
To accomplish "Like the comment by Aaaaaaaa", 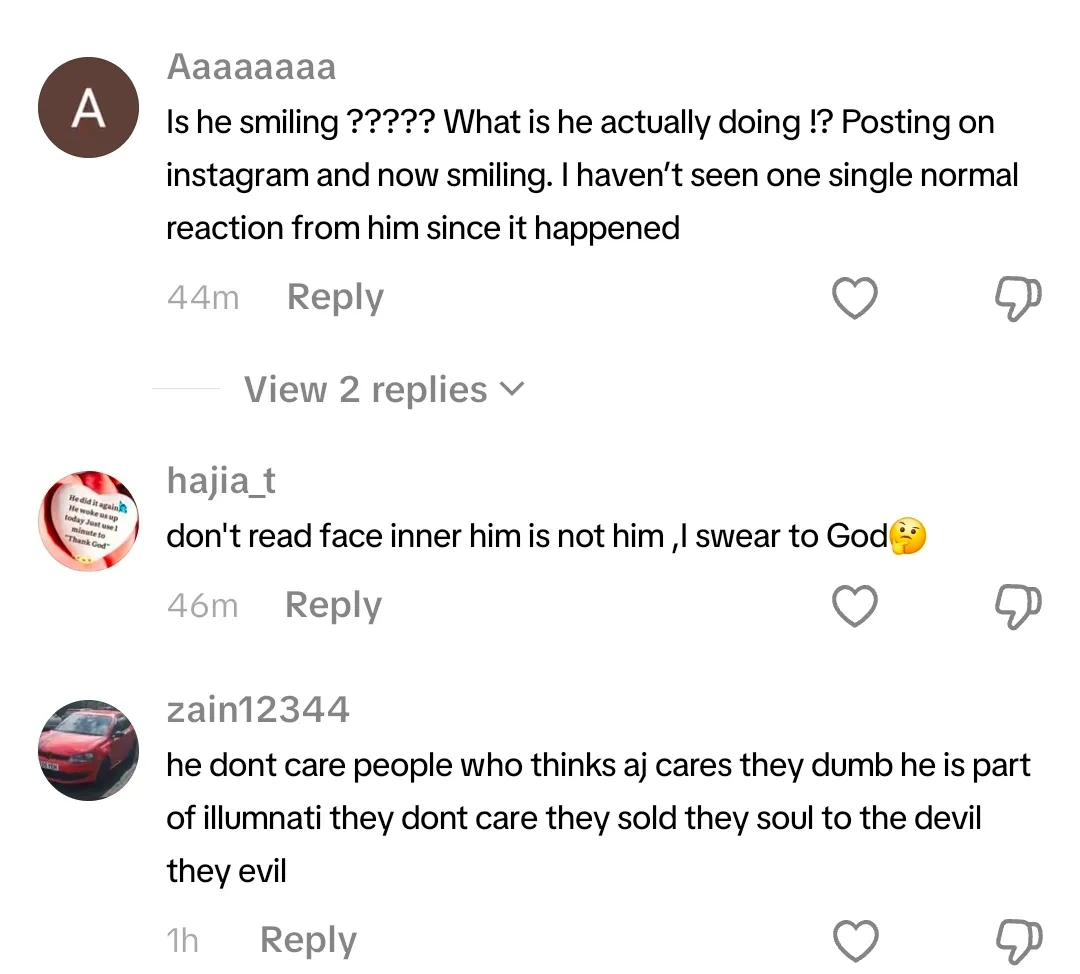I will pos(855,299).
